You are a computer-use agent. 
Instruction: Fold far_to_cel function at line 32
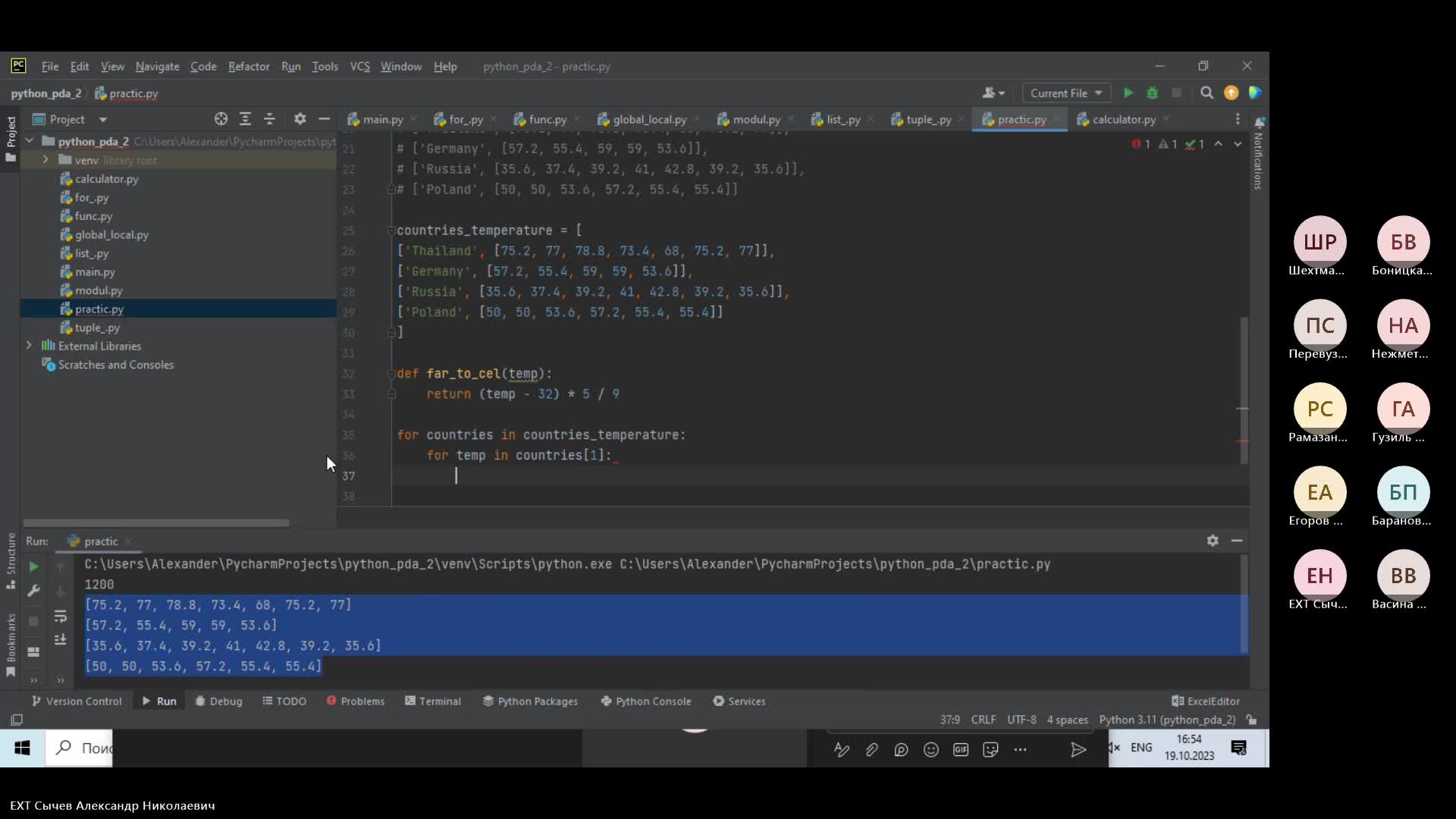coord(391,374)
